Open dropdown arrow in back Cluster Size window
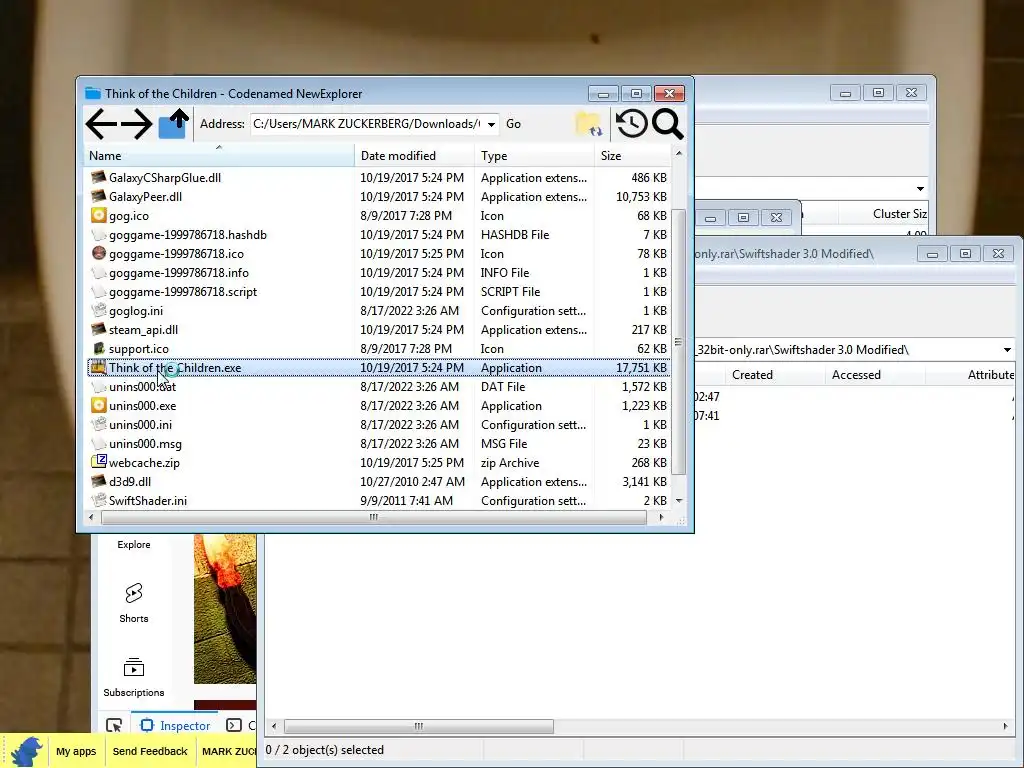This screenshot has width=1024, height=768. pos(920,189)
